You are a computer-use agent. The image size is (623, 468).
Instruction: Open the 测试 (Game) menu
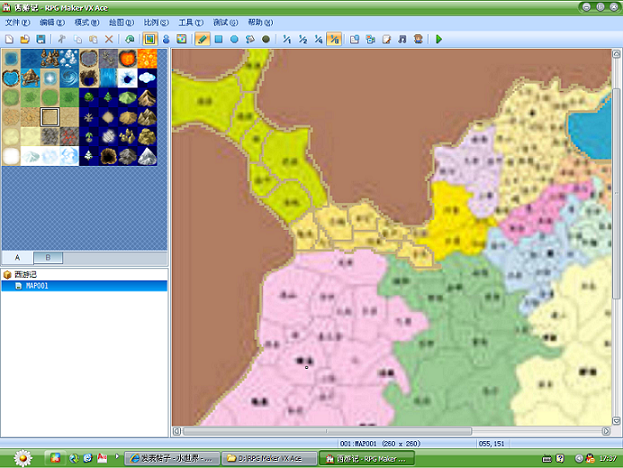(226, 22)
